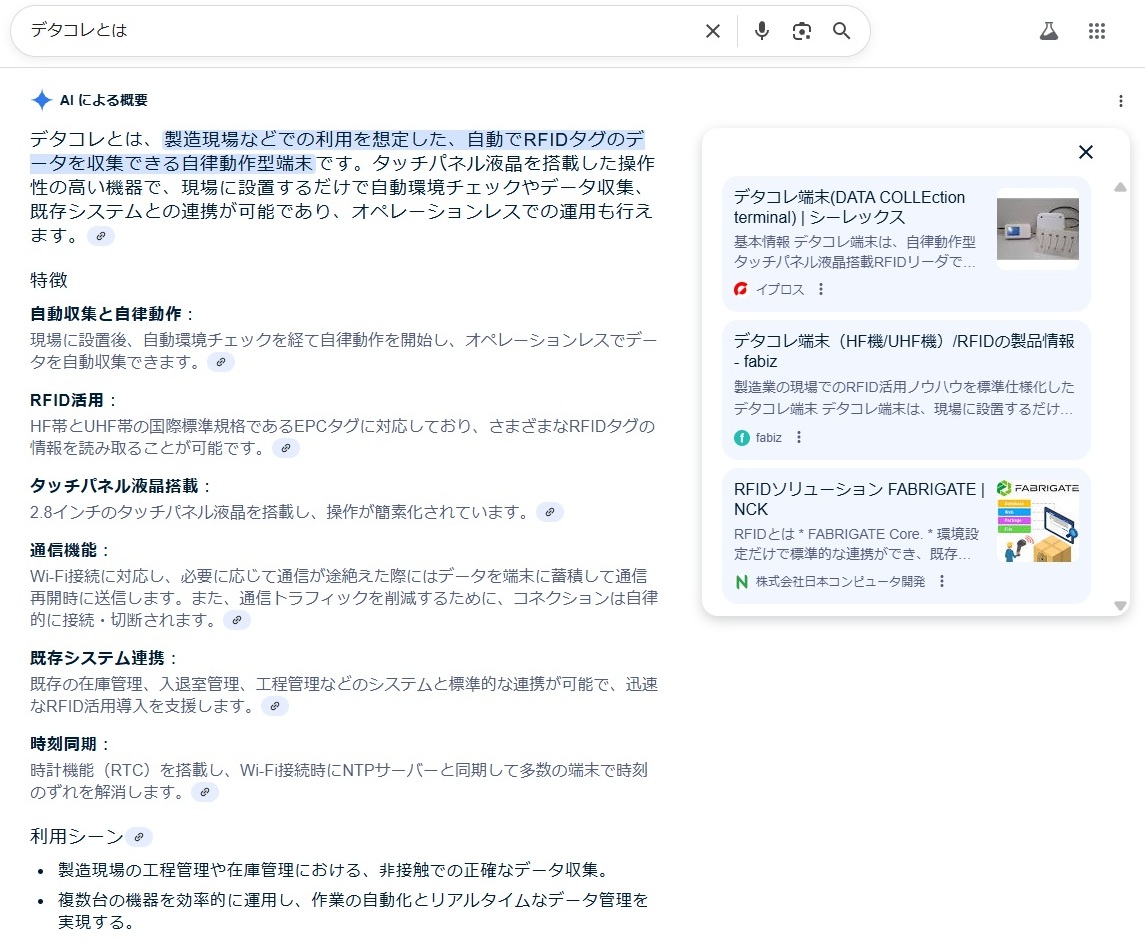Open source link after 通信機能 description

coord(237,620)
